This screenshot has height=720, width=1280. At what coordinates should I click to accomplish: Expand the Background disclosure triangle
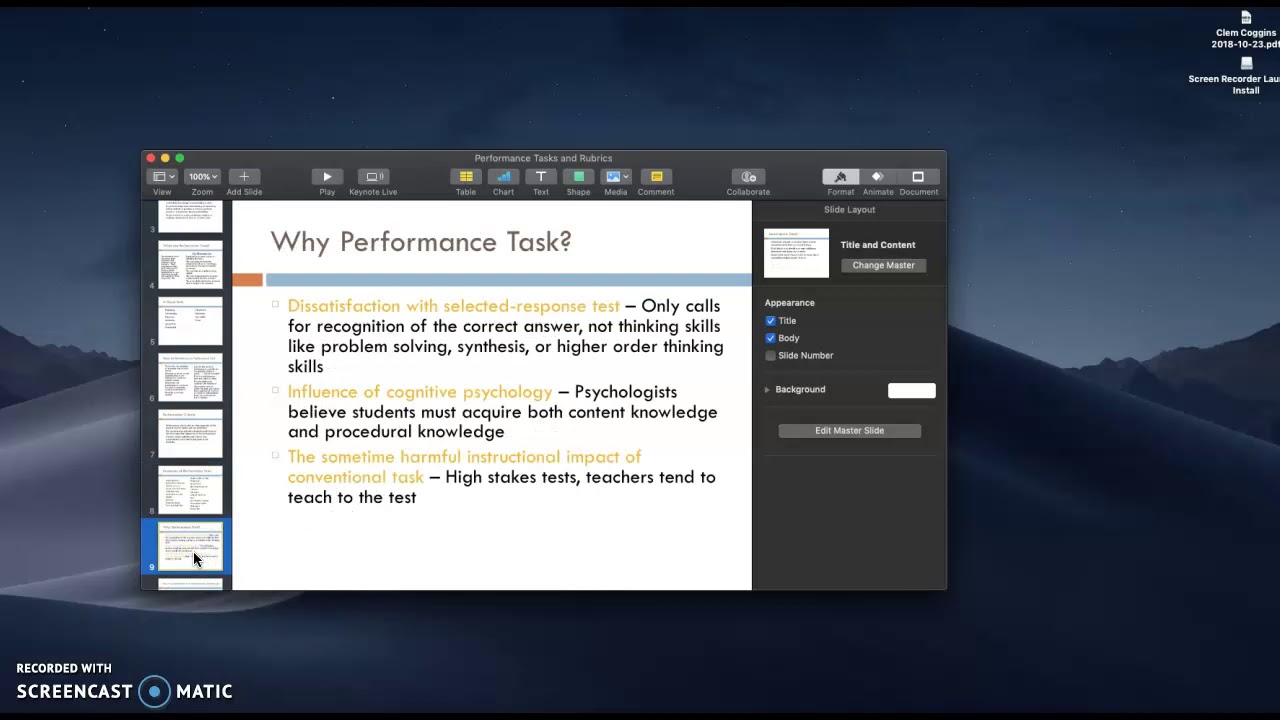767,389
